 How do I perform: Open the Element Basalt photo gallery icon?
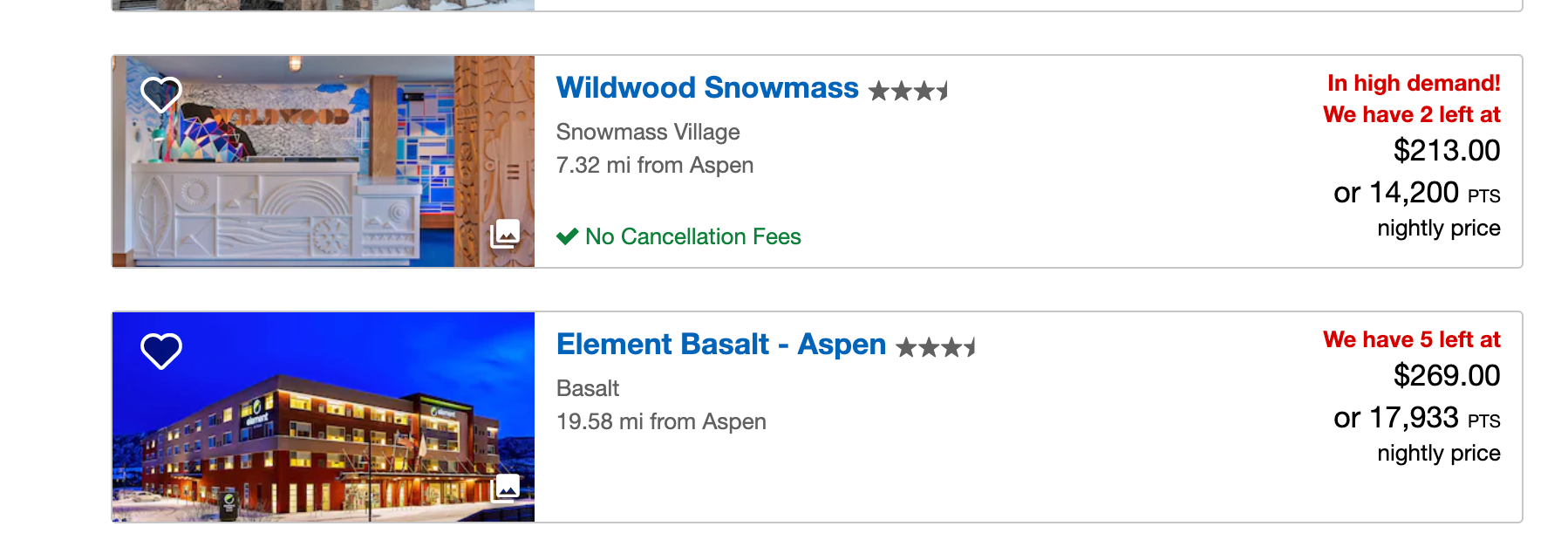[x=506, y=488]
